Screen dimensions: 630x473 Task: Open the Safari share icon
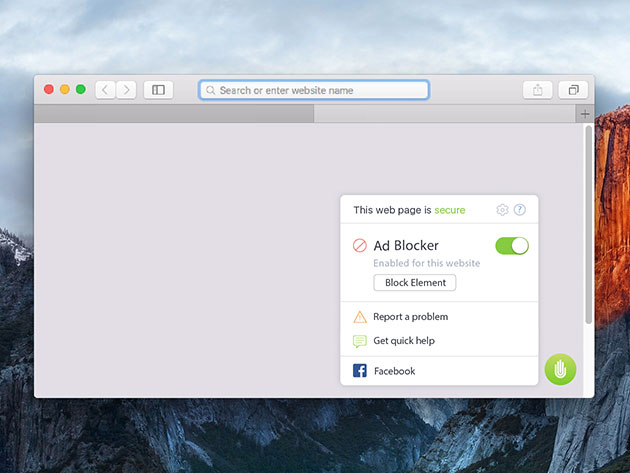pyautogui.click(x=538, y=90)
